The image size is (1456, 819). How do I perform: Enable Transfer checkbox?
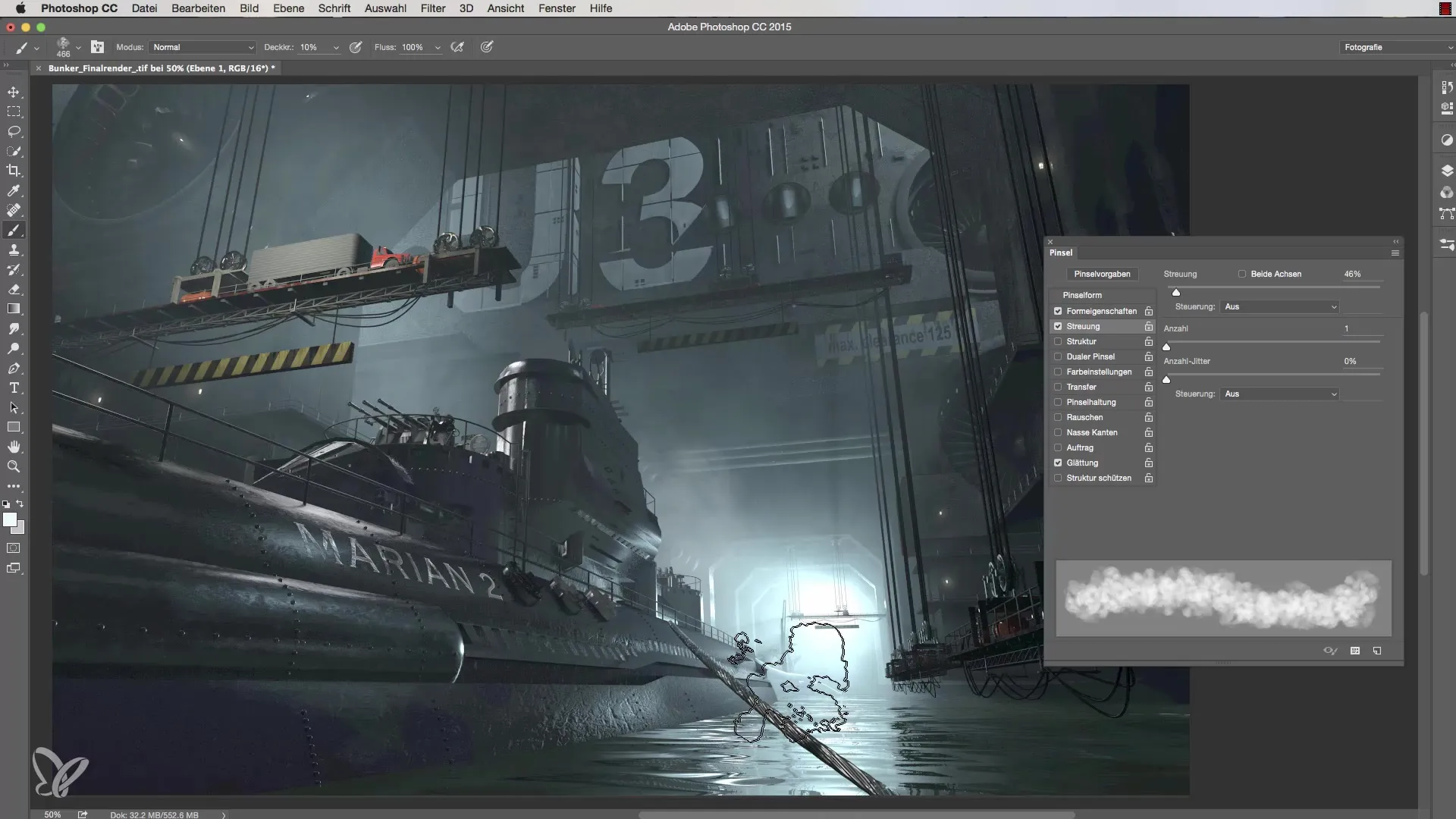[1058, 388]
